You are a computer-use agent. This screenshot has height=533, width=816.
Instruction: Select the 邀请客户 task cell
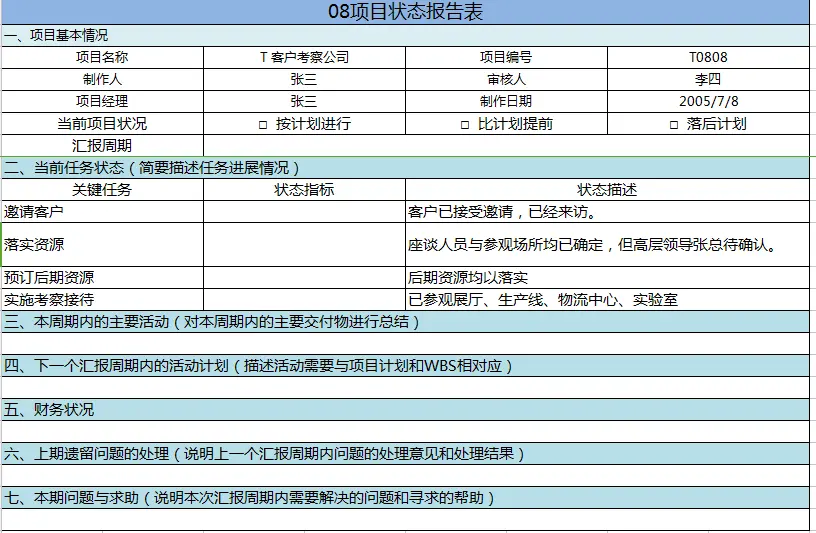[x=102, y=212]
